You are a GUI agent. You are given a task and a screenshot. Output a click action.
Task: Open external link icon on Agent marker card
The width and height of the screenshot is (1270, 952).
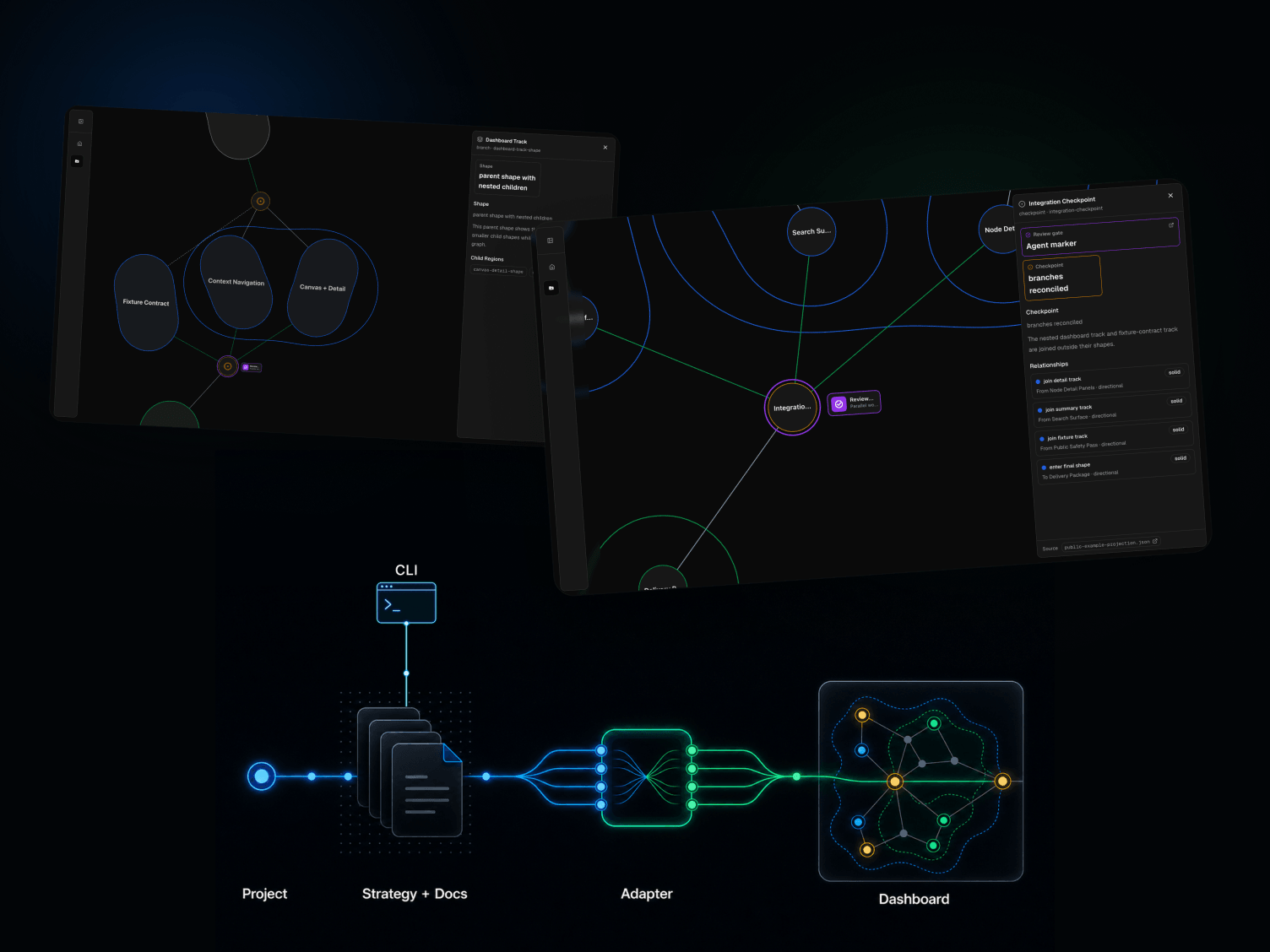coord(1171,225)
